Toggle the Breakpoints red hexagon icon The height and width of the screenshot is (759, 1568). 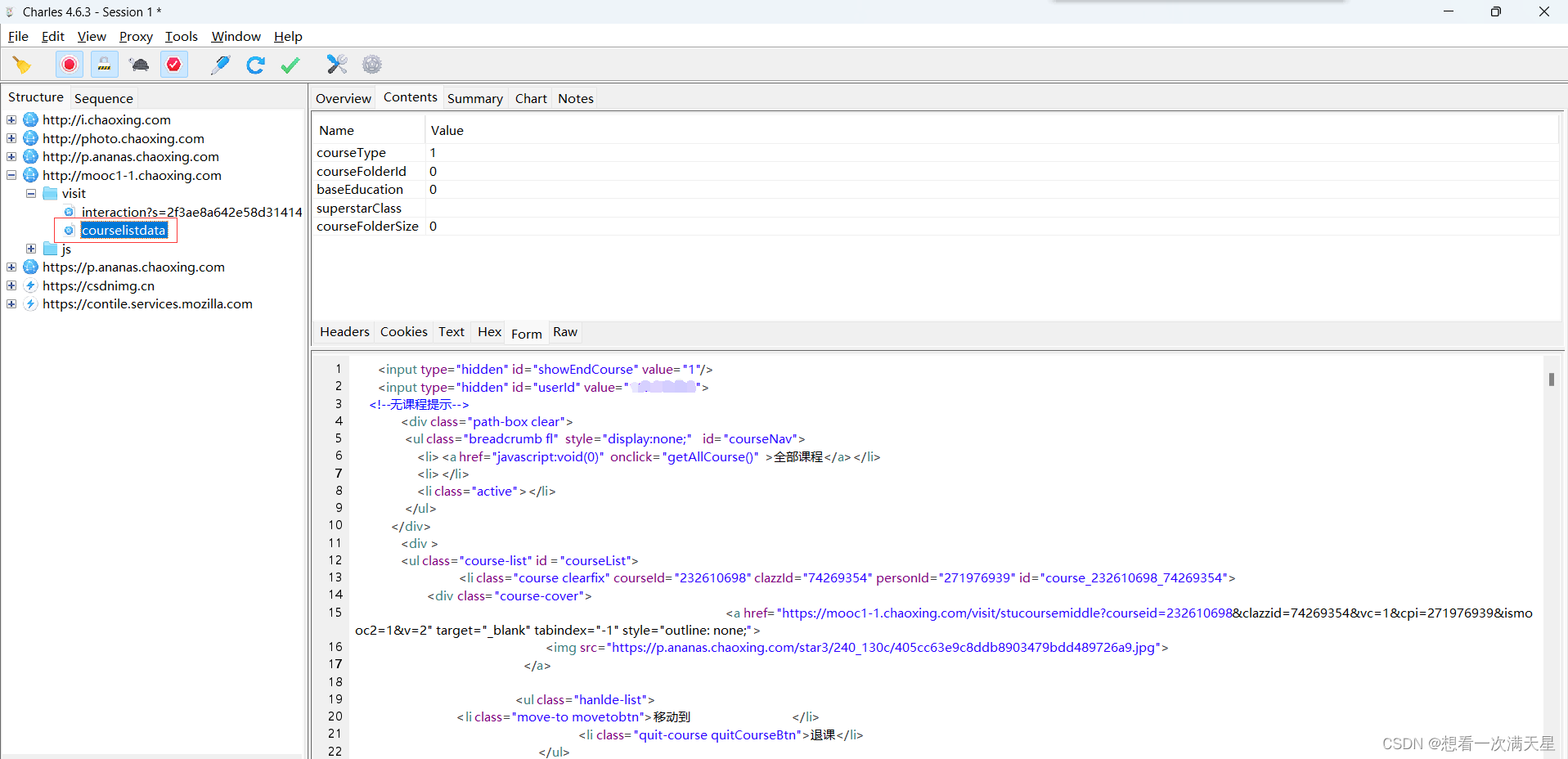coord(174,65)
